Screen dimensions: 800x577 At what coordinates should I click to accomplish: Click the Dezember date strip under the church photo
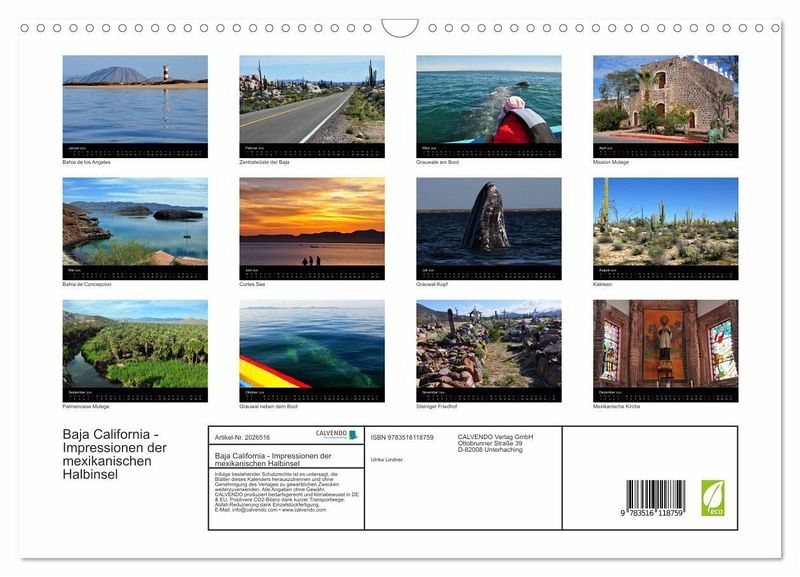click(665, 395)
